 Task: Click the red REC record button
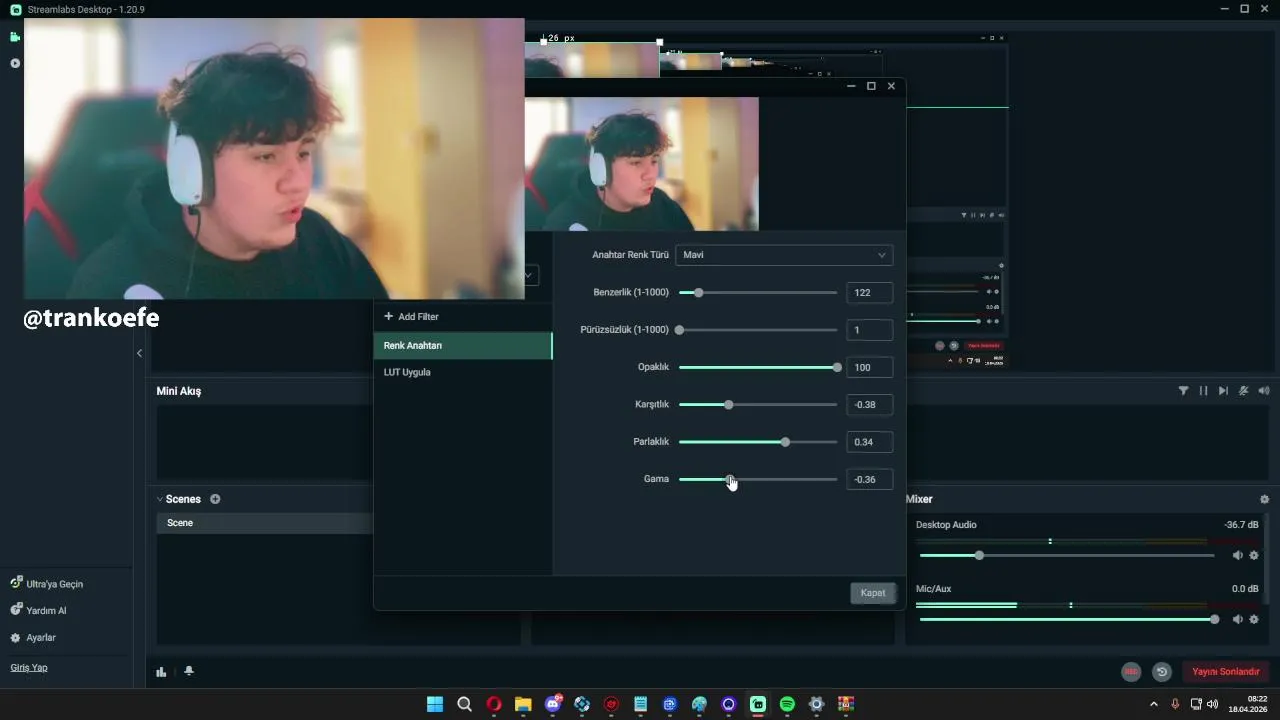point(1131,672)
